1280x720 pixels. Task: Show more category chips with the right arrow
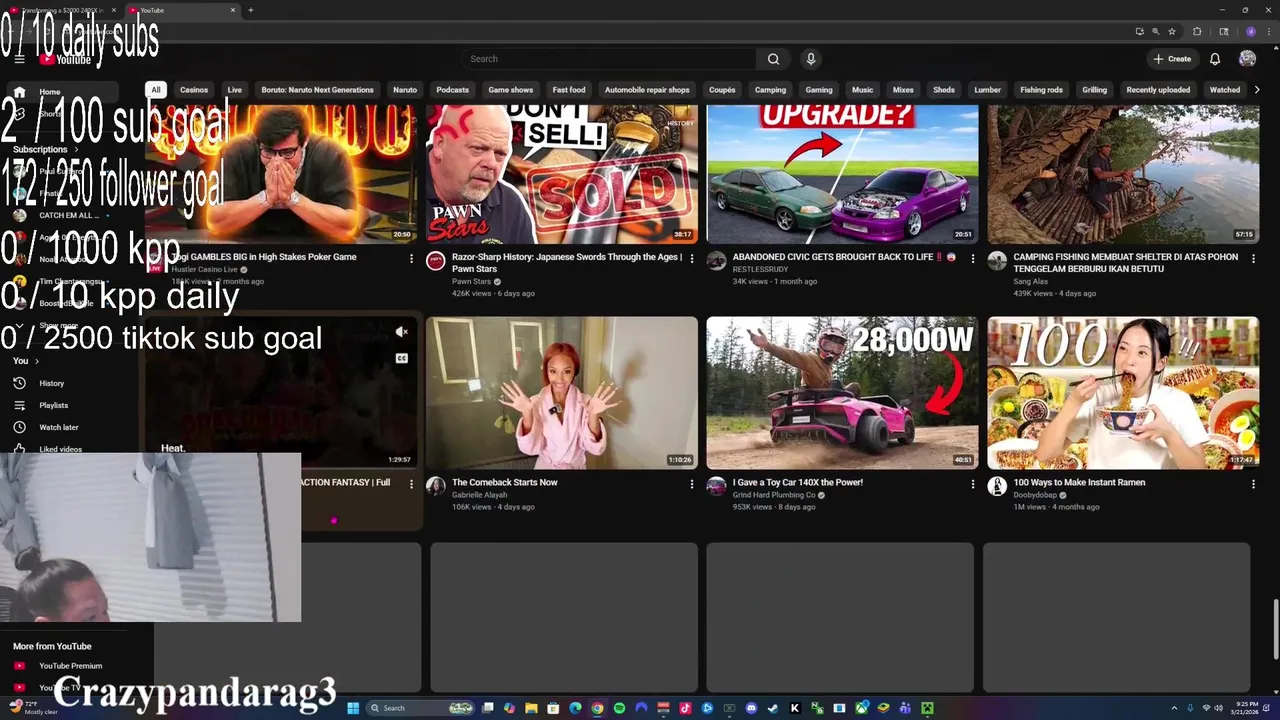pos(1257,89)
